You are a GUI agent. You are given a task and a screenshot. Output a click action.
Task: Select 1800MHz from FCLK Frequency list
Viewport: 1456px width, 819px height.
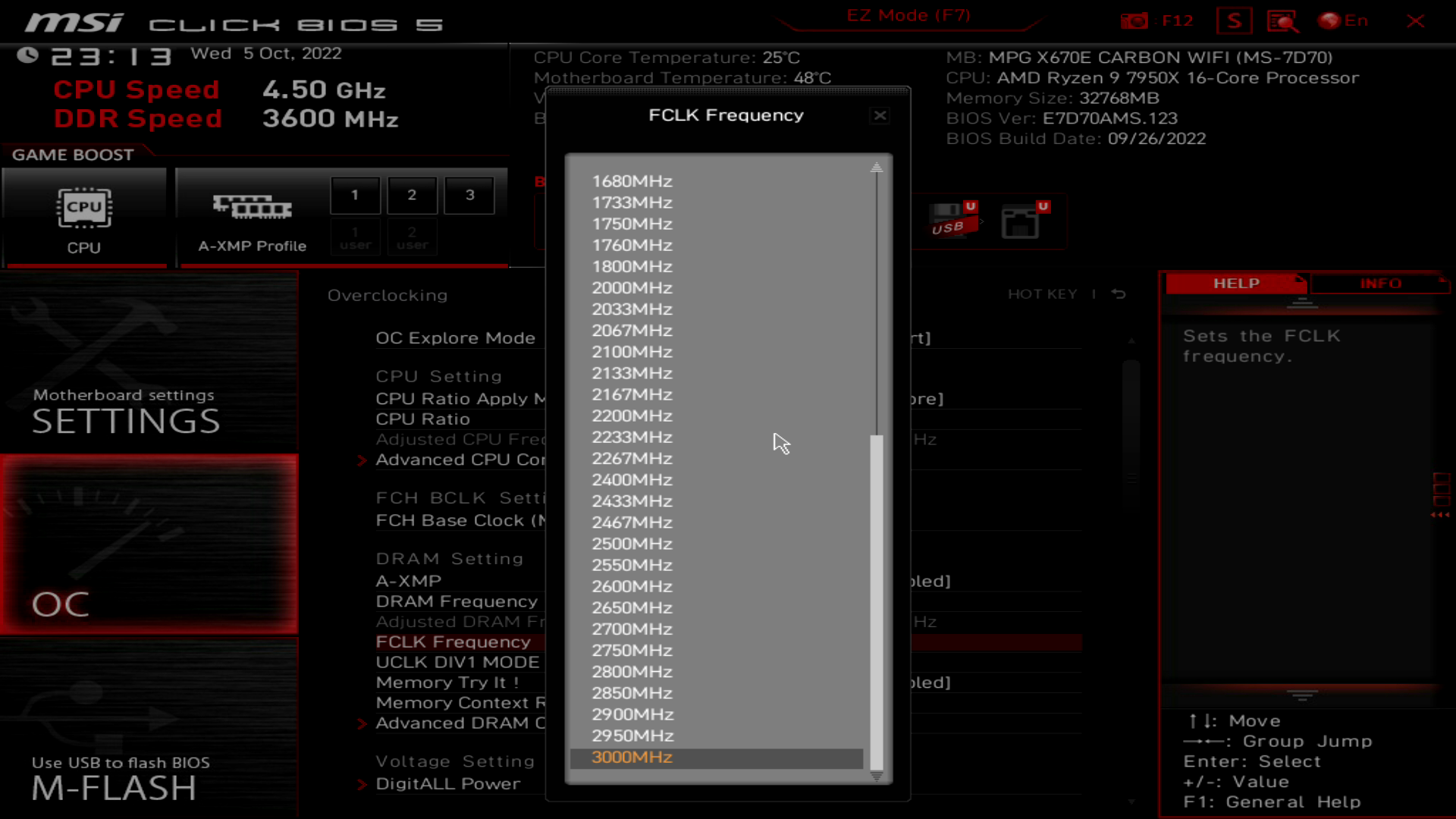pyautogui.click(x=631, y=266)
